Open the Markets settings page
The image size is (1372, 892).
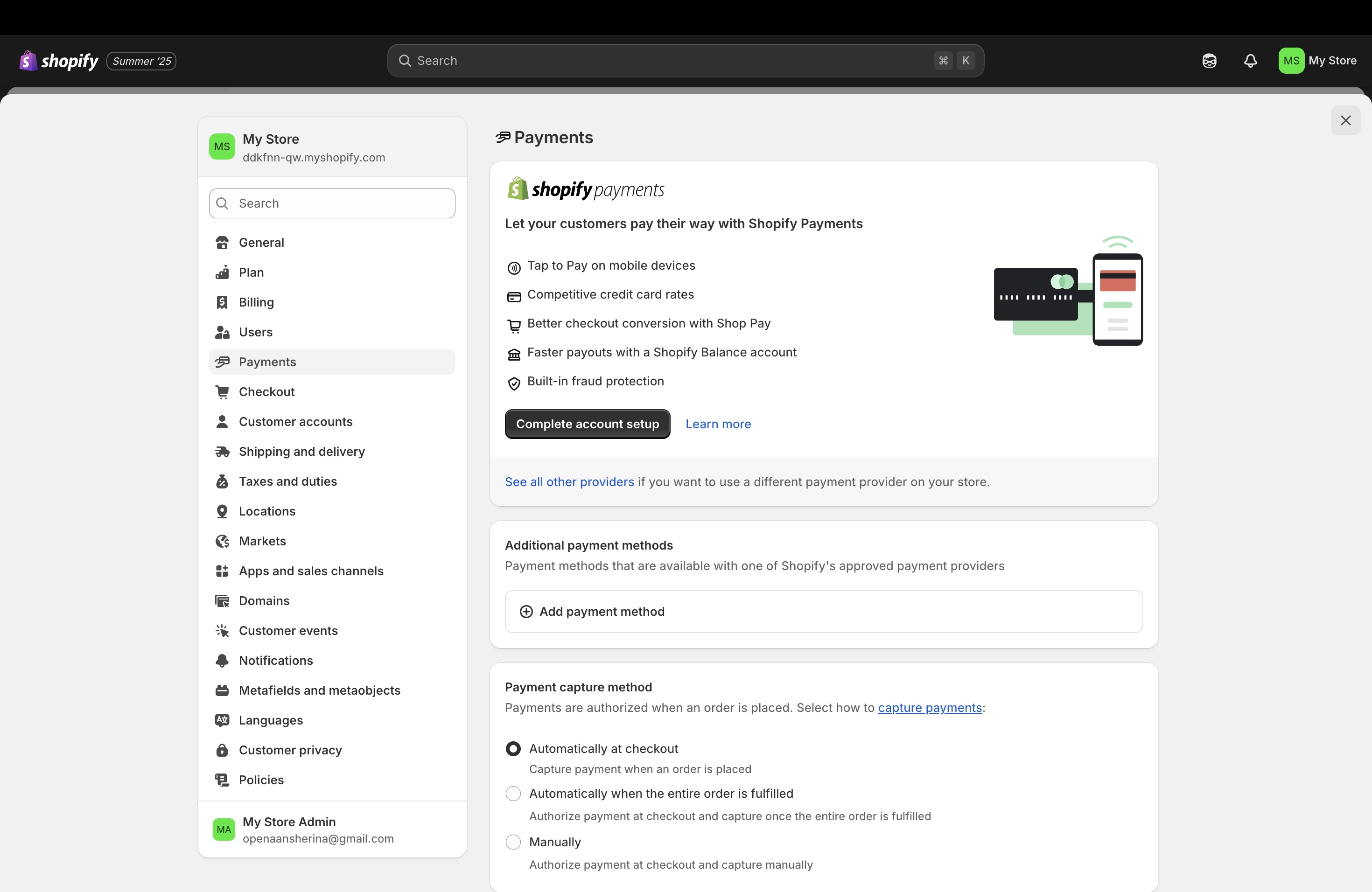(x=332, y=541)
